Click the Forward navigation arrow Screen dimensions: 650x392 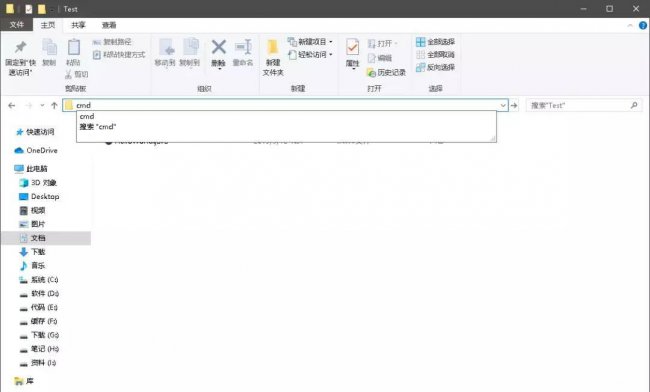[29, 106]
